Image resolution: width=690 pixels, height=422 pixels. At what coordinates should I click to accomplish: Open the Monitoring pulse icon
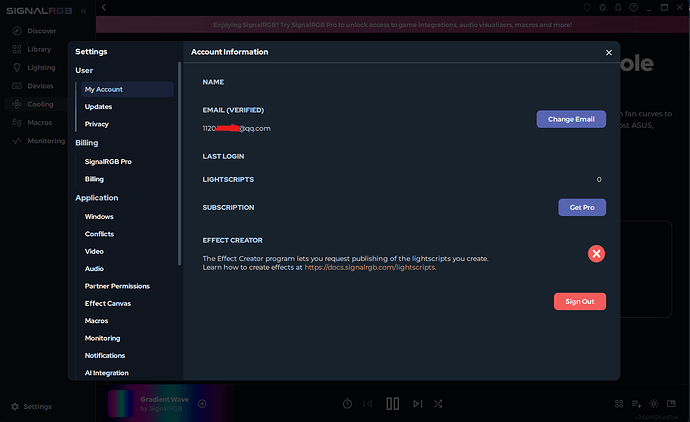pos(17,141)
